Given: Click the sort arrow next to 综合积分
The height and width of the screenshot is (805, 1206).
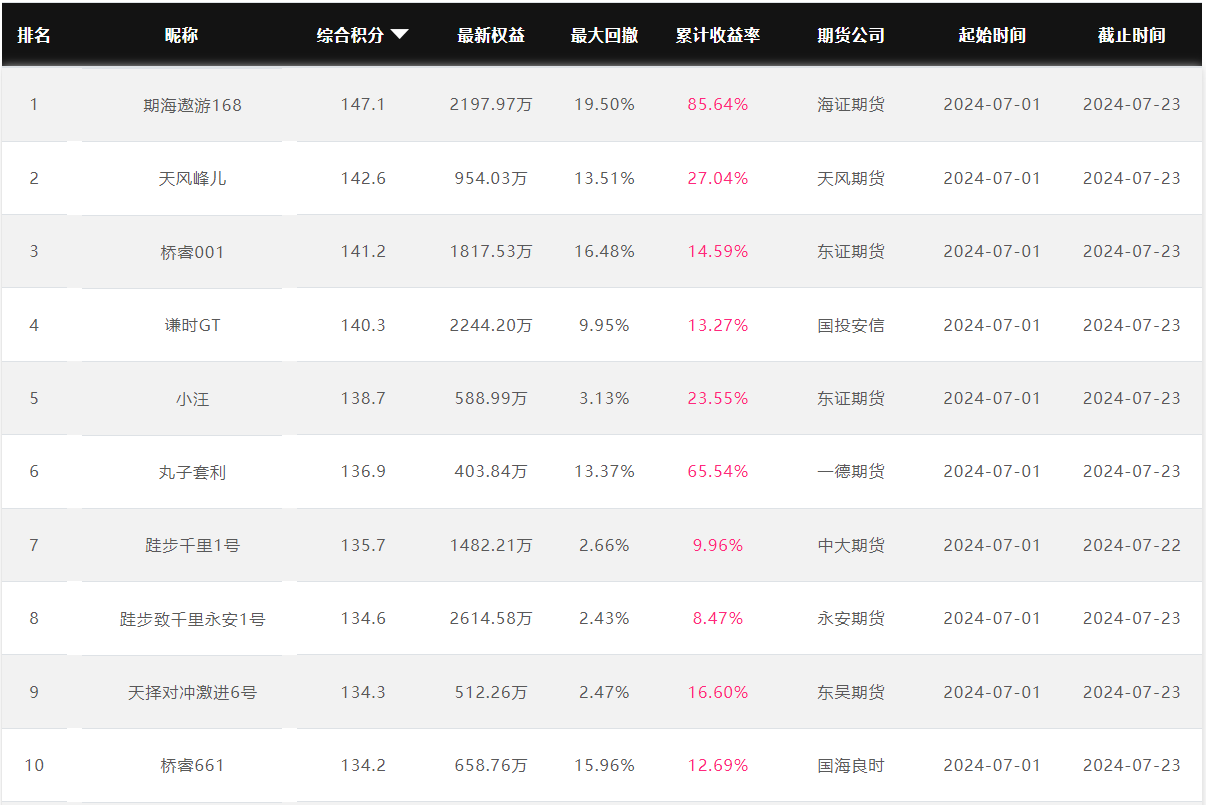Looking at the screenshot, I should (399, 35).
